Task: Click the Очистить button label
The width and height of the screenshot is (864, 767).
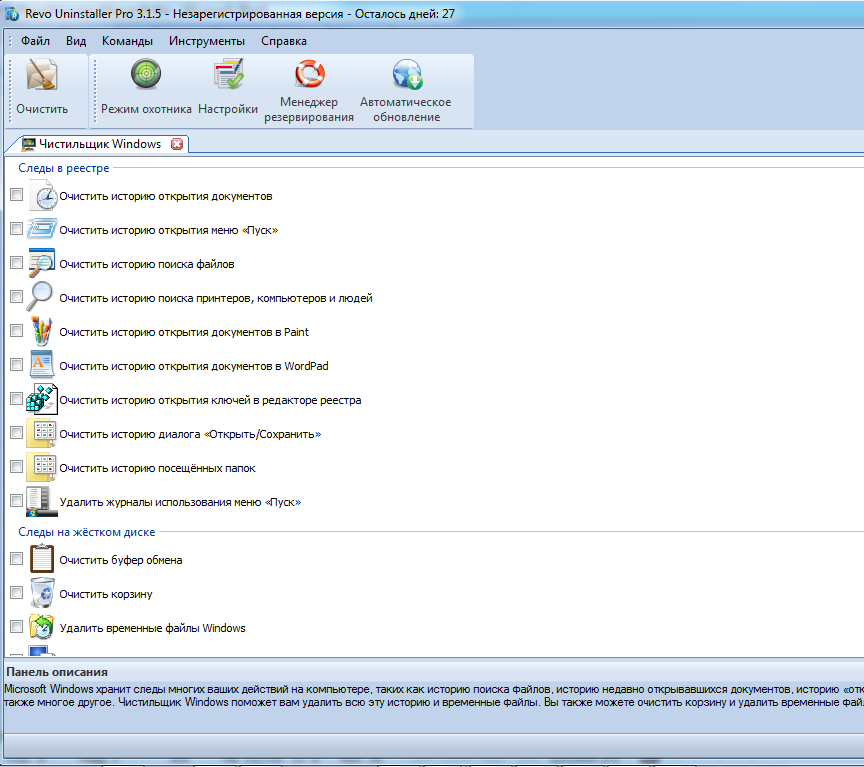Action: (x=42, y=109)
